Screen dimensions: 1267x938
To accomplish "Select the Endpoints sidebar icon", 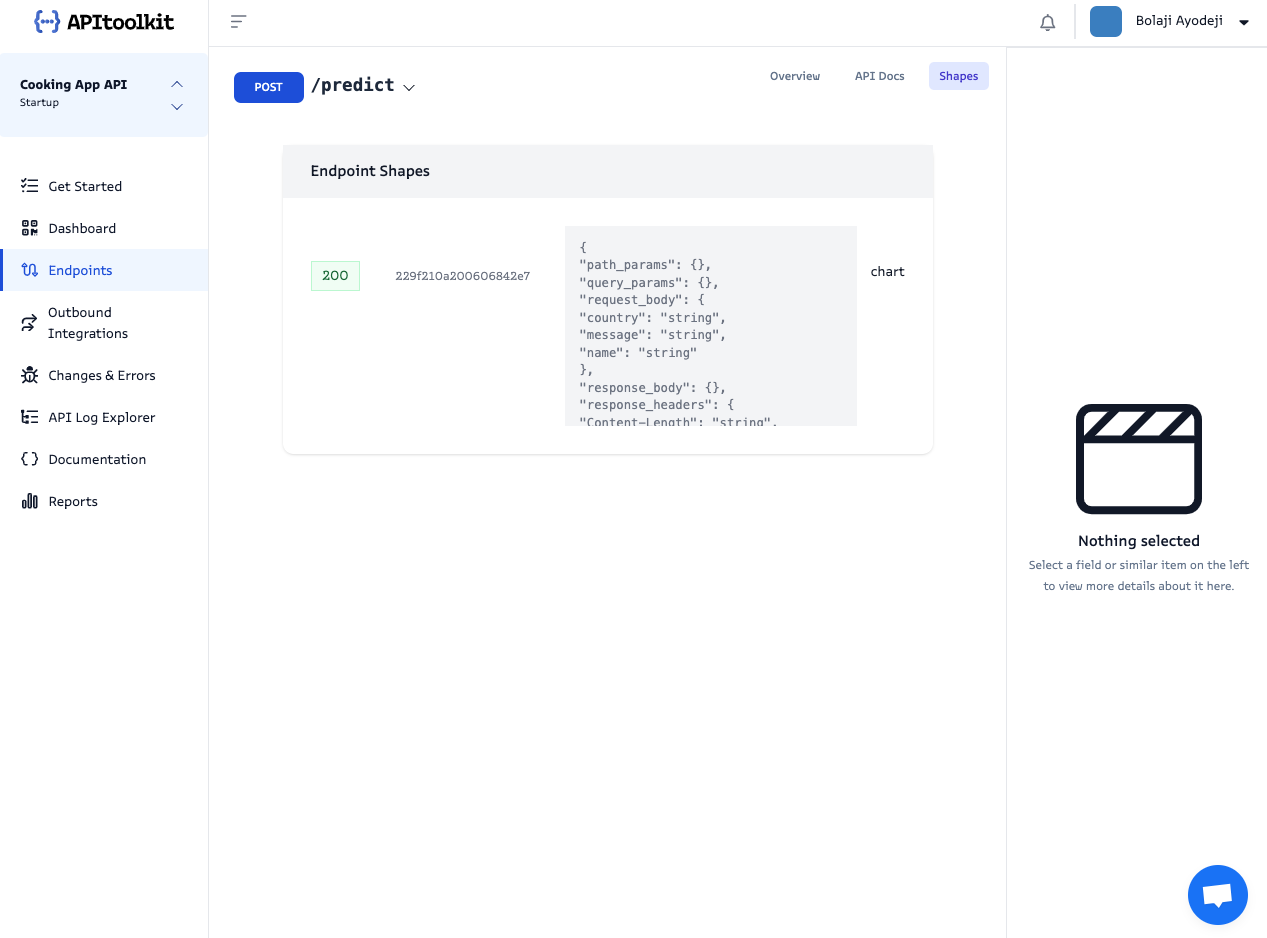I will pos(30,270).
